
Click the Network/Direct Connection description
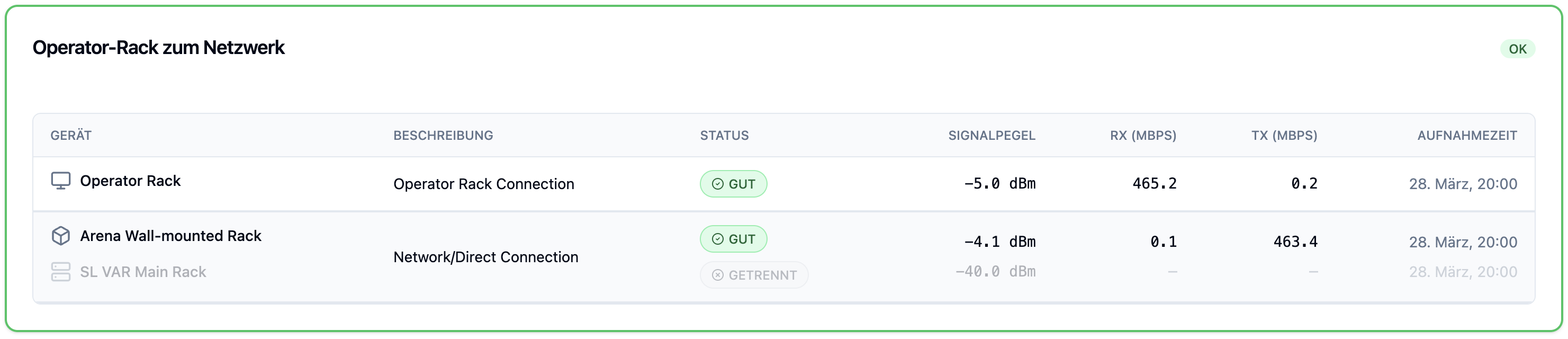(486, 257)
